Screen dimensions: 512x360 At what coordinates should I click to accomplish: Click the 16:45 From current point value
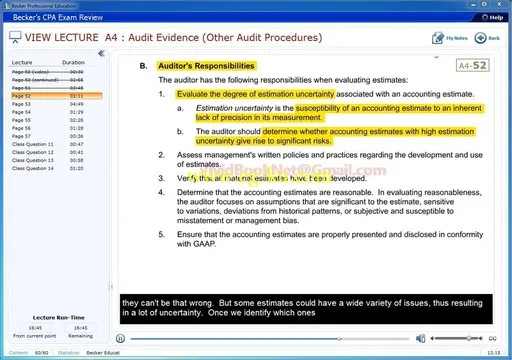pyautogui.click(x=35, y=328)
